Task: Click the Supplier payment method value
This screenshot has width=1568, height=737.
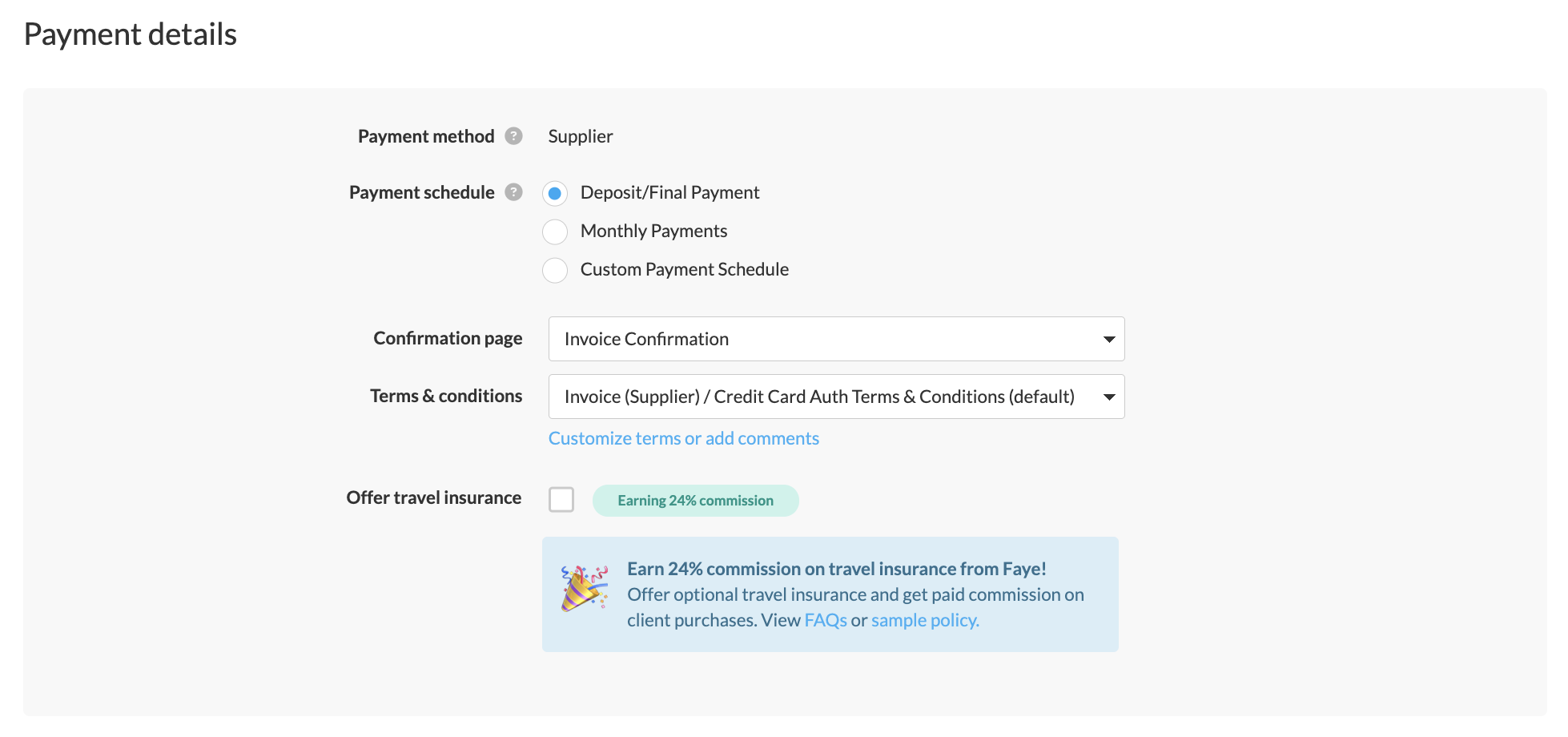Action: pyautogui.click(x=581, y=136)
